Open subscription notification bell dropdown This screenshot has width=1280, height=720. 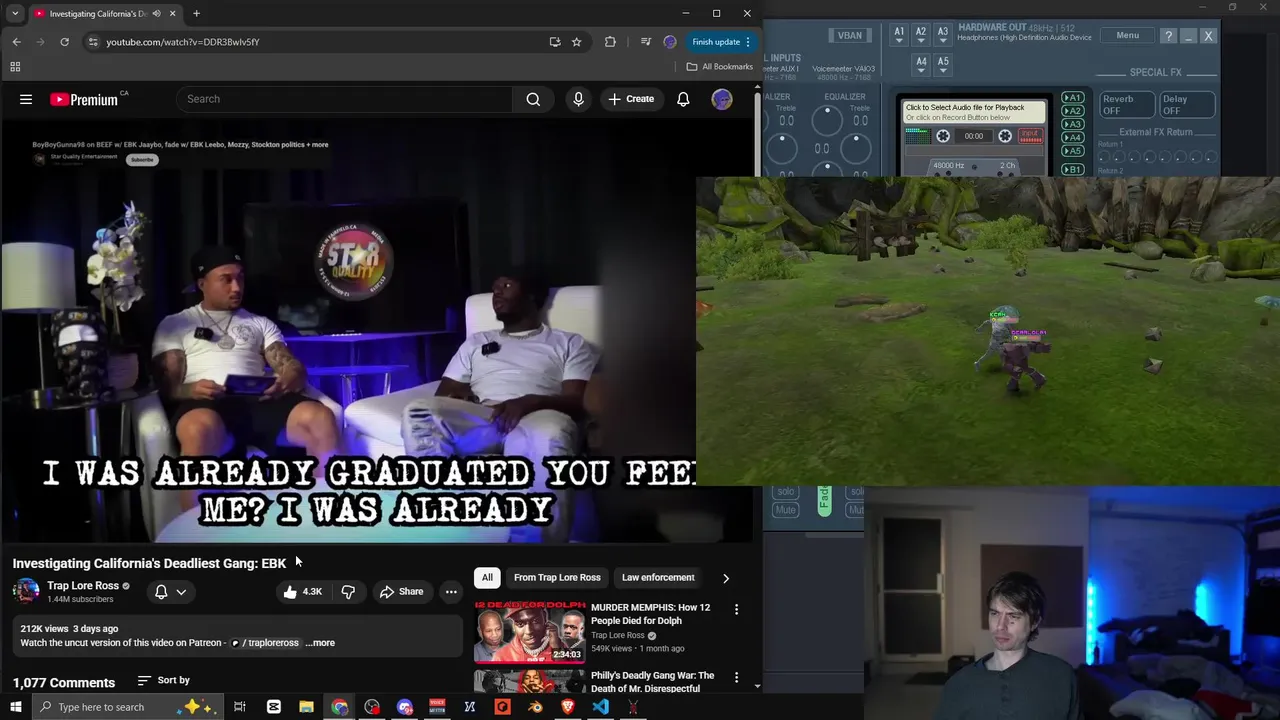[170, 592]
